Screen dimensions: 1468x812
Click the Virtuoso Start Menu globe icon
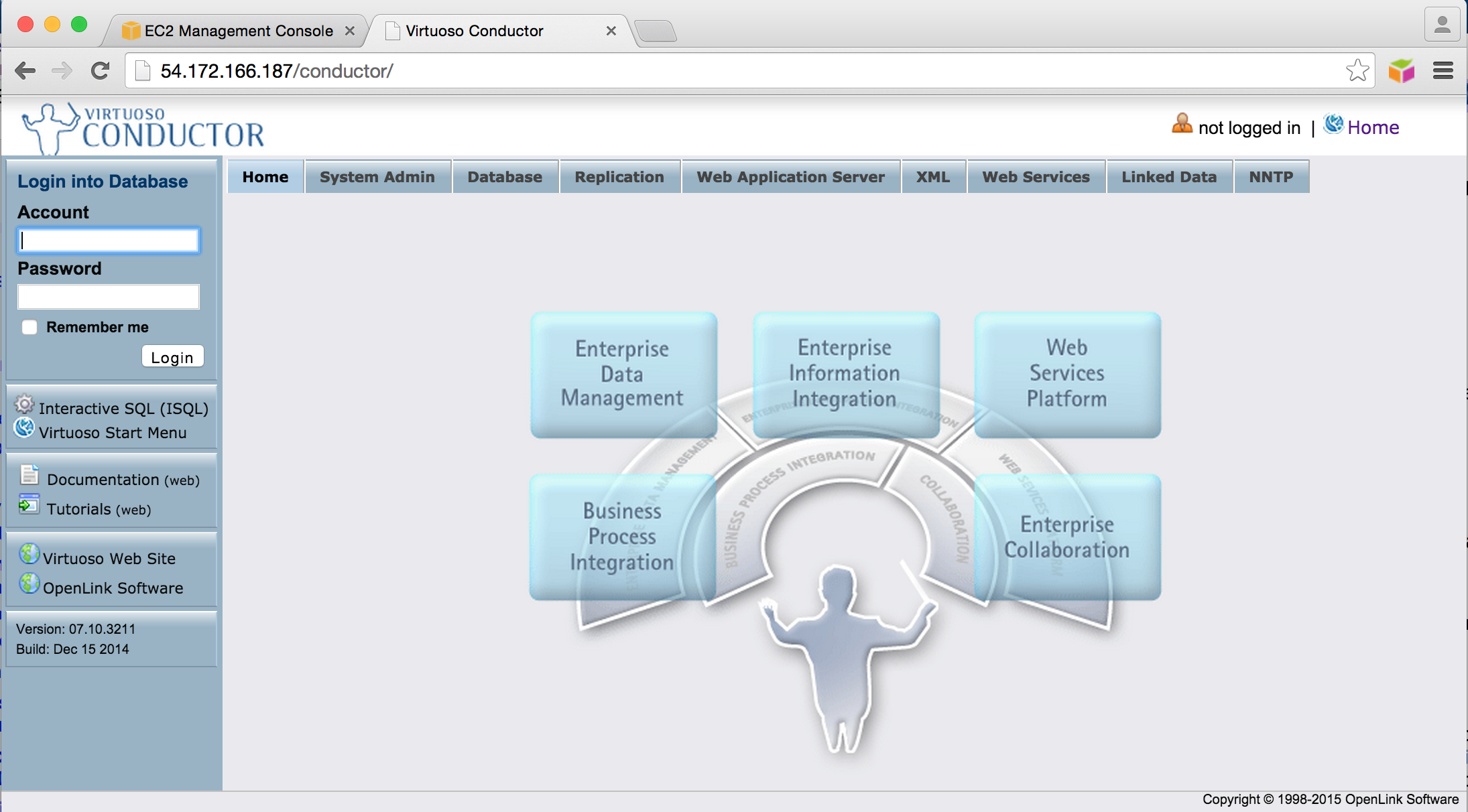click(24, 428)
